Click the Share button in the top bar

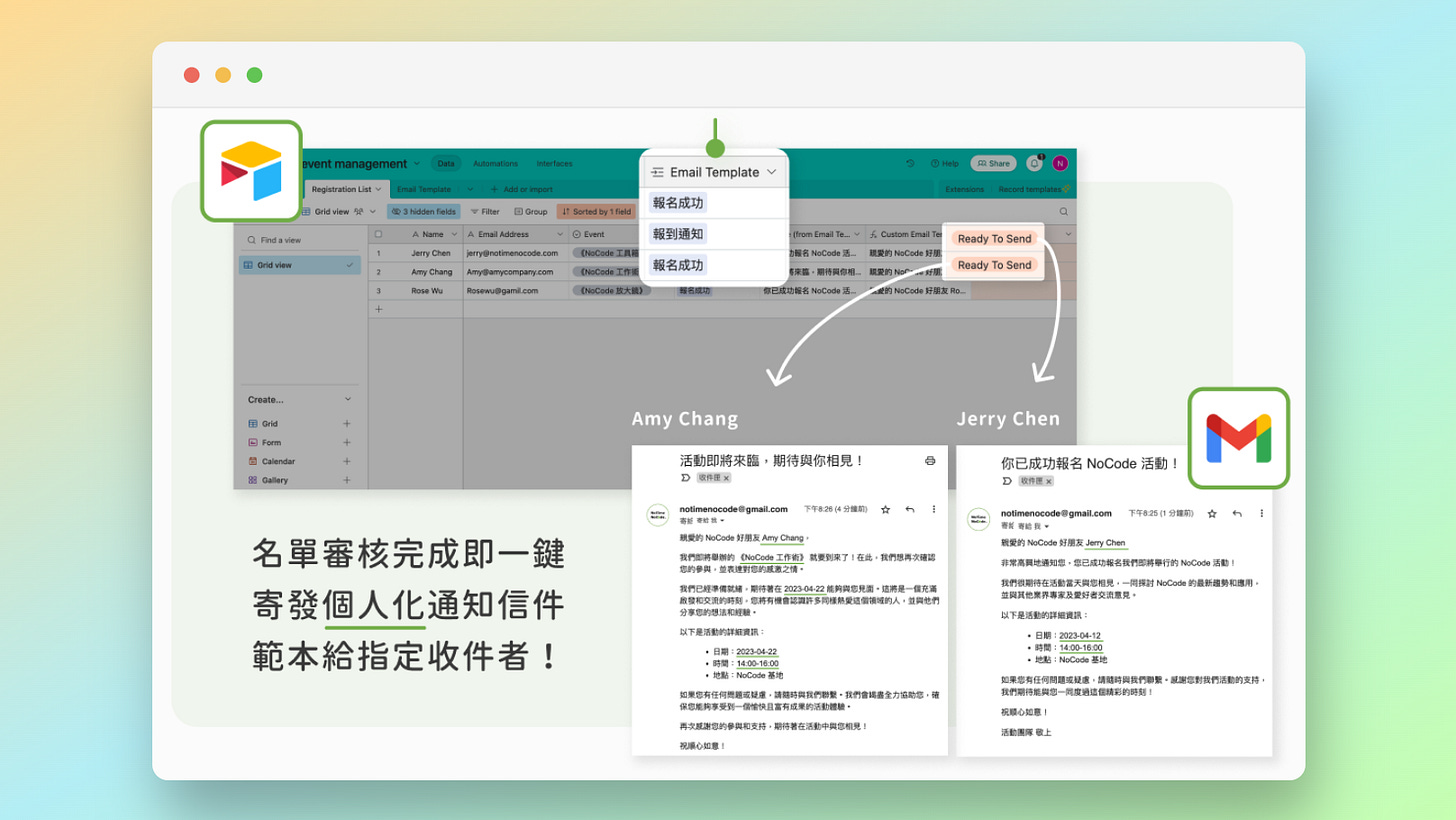tap(993, 163)
